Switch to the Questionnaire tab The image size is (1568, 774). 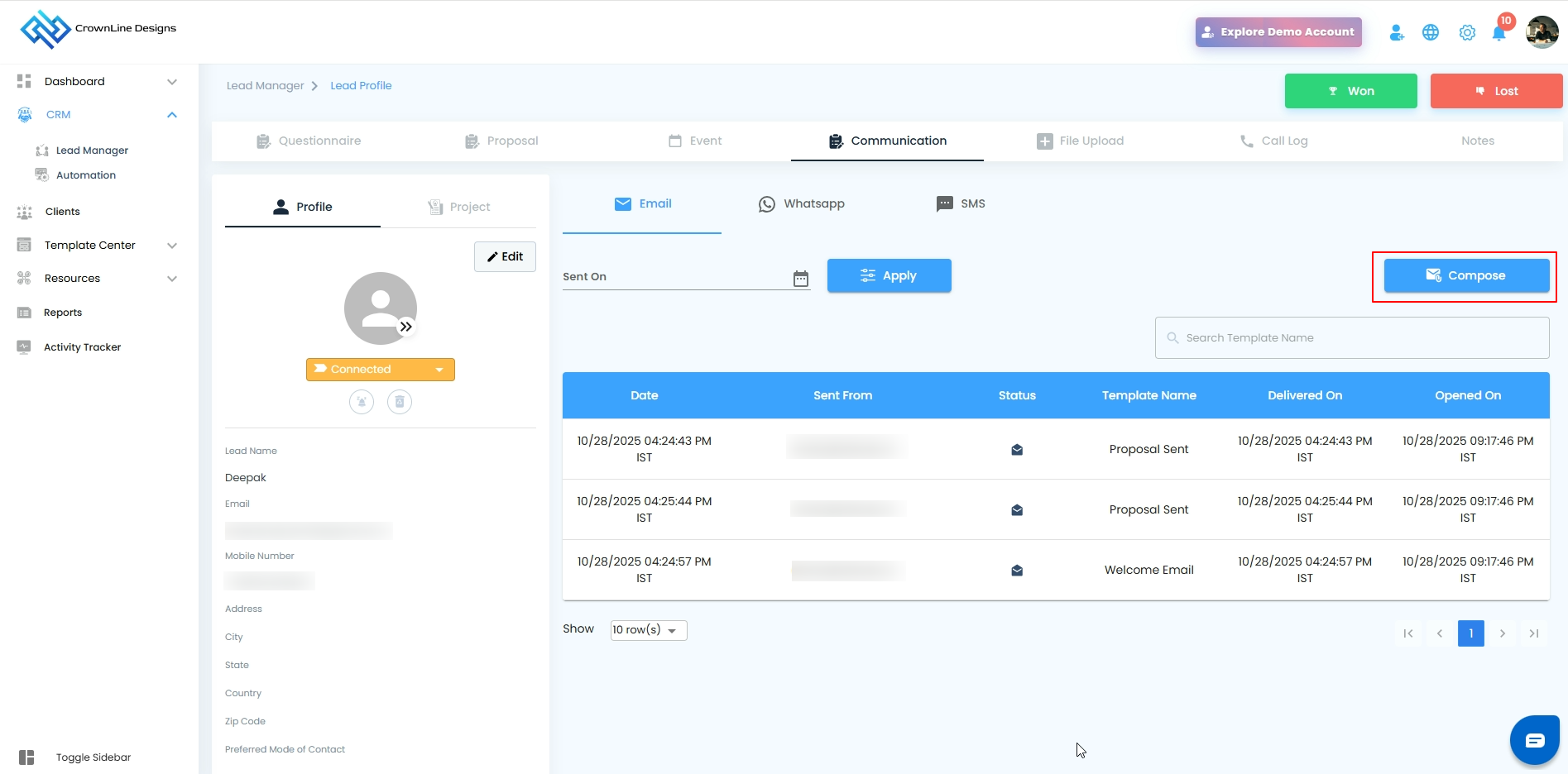pyautogui.click(x=309, y=141)
